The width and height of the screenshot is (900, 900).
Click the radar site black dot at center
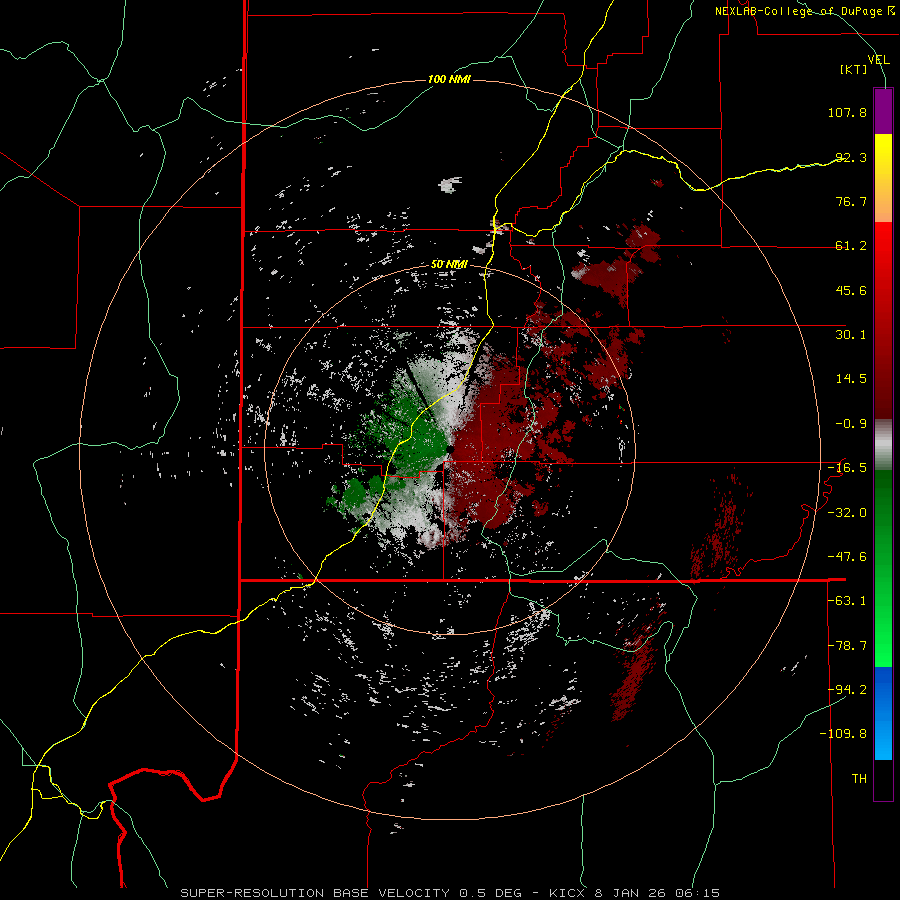pyautogui.click(x=450, y=449)
